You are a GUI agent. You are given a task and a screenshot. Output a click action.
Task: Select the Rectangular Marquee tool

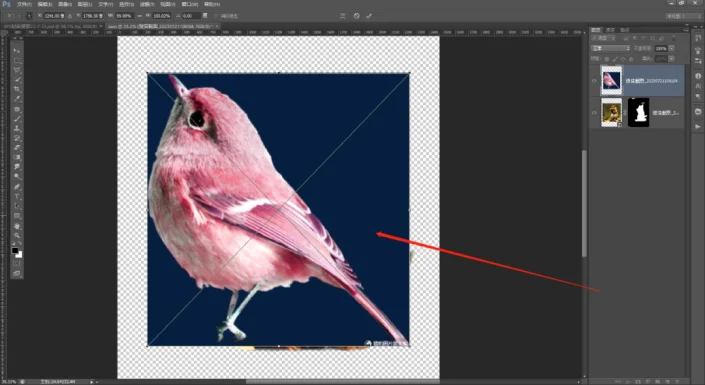(17, 60)
